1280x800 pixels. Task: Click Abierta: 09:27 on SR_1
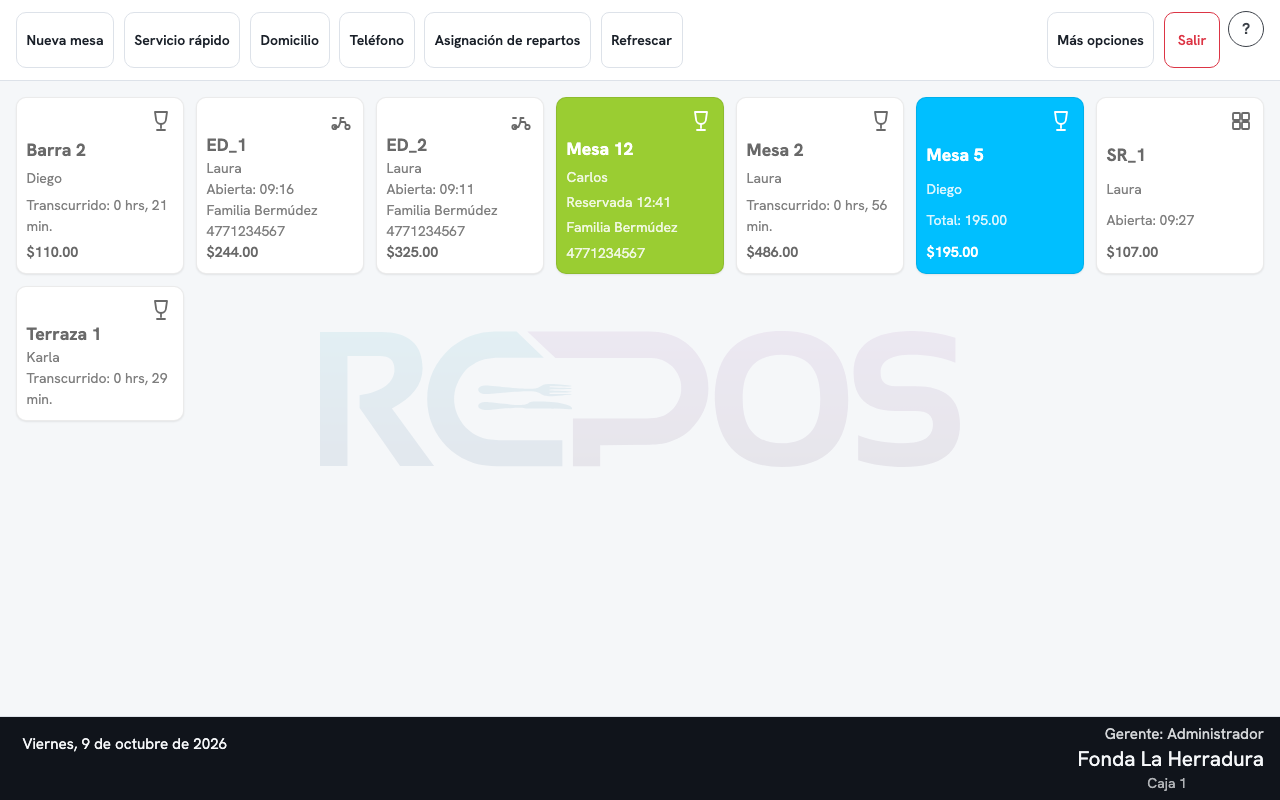[1150, 220]
